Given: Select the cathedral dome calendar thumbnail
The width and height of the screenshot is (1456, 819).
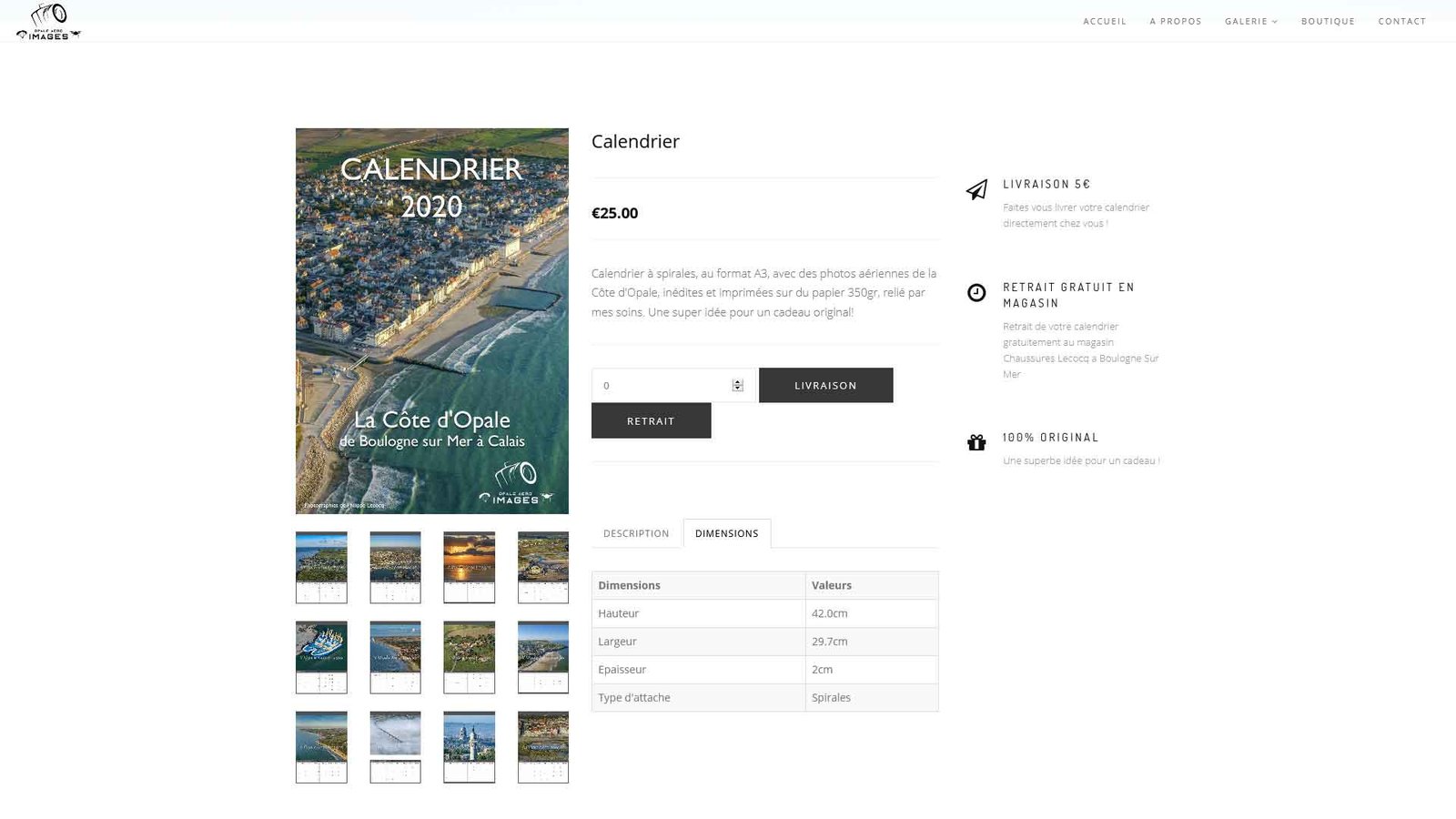Looking at the screenshot, I should (470, 747).
